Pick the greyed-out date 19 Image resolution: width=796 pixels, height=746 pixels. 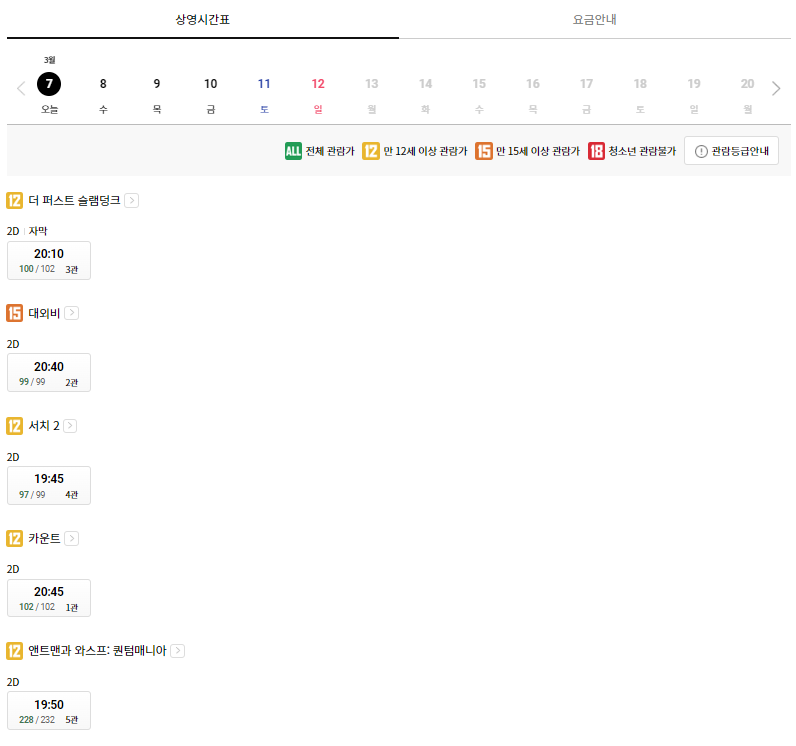[x=694, y=84]
